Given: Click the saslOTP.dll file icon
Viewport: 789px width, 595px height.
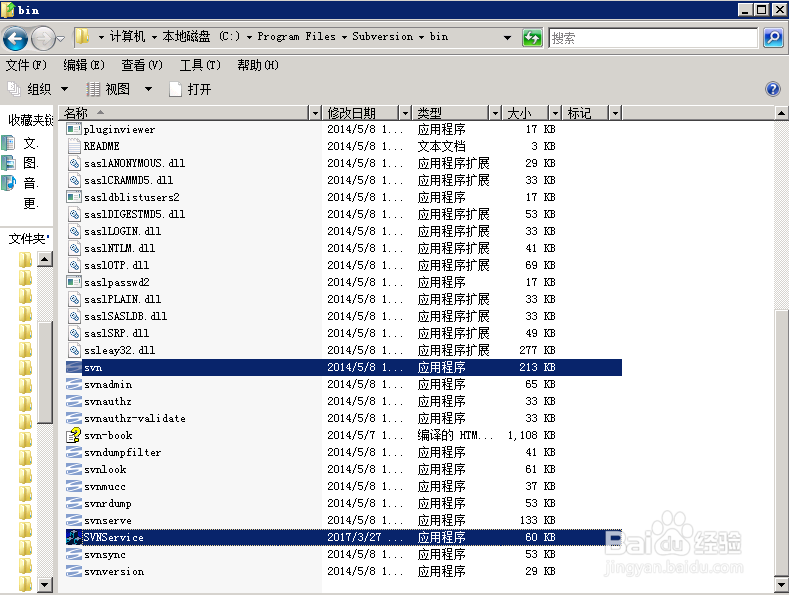Looking at the screenshot, I should tap(74, 265).
